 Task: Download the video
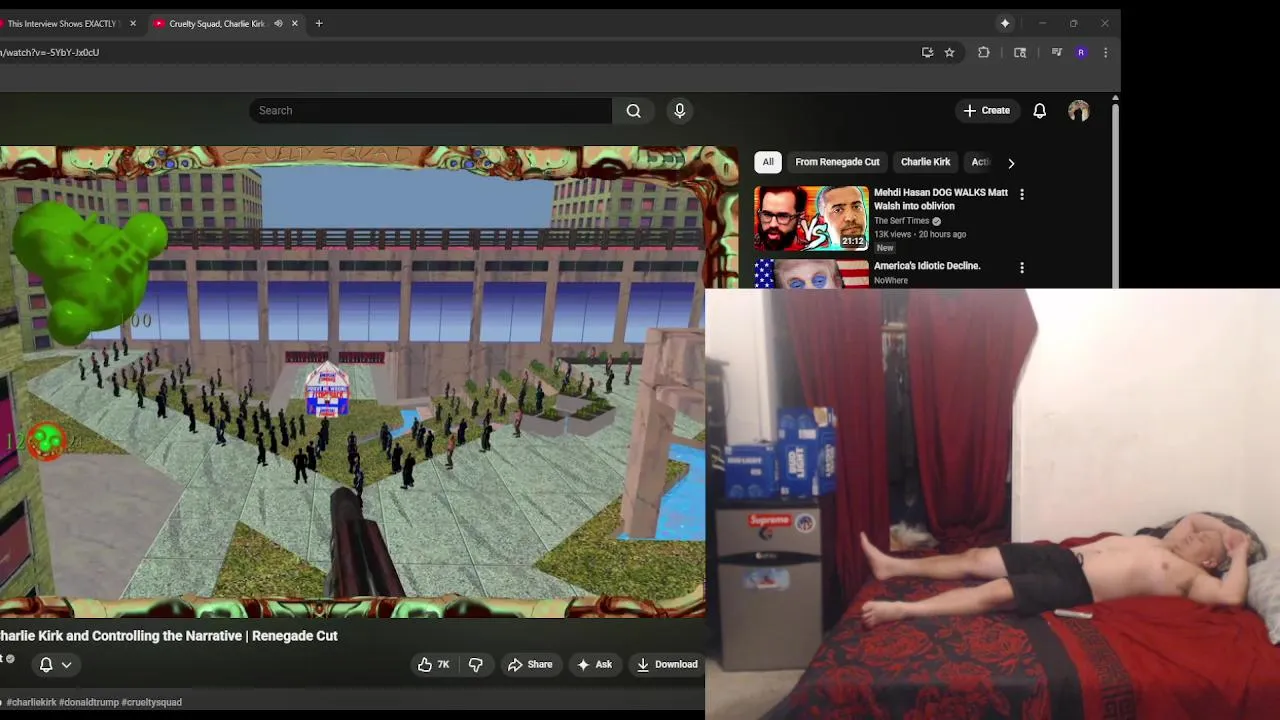(667, 664)
